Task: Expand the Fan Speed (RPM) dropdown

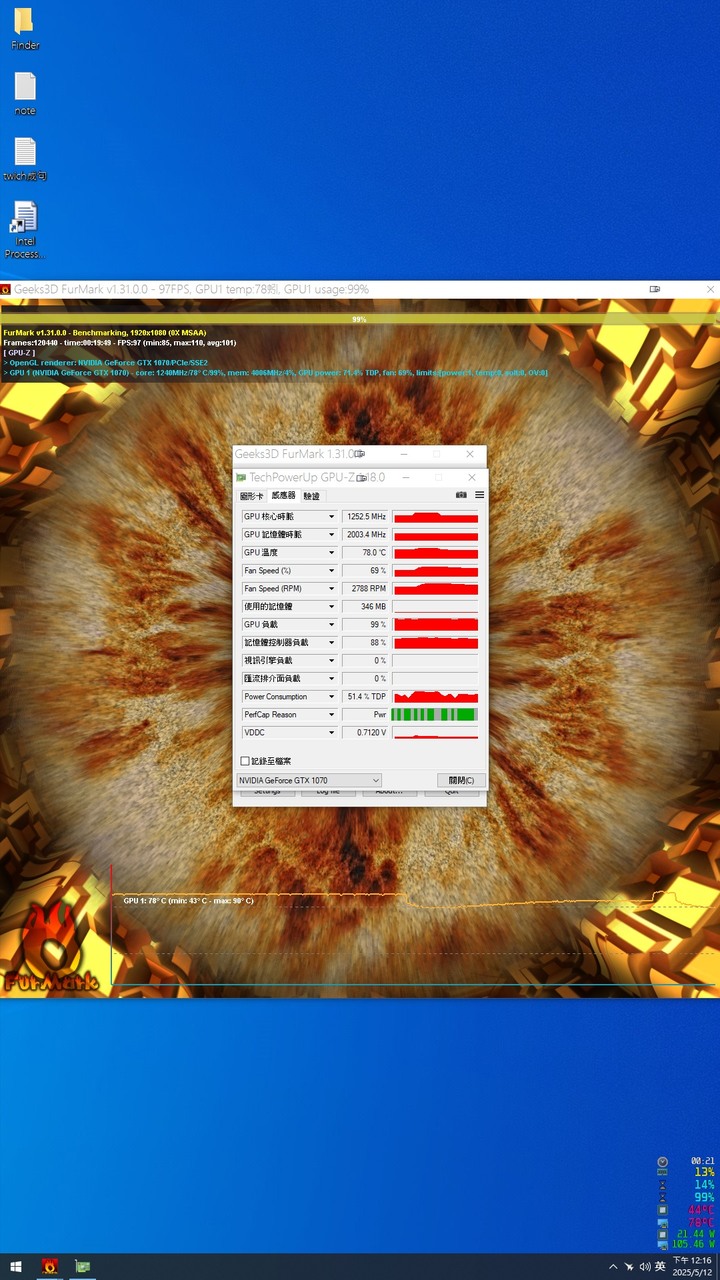Action: (331, 589)
